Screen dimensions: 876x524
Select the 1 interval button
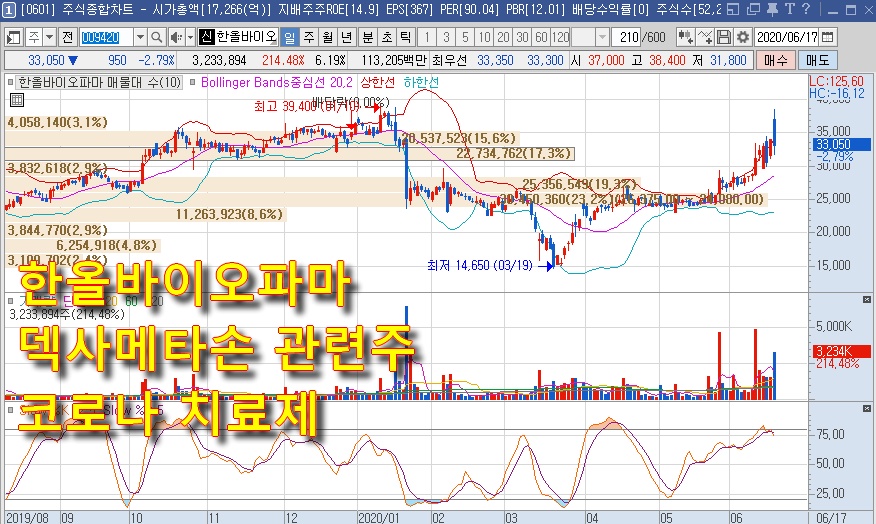click(427, 37)
